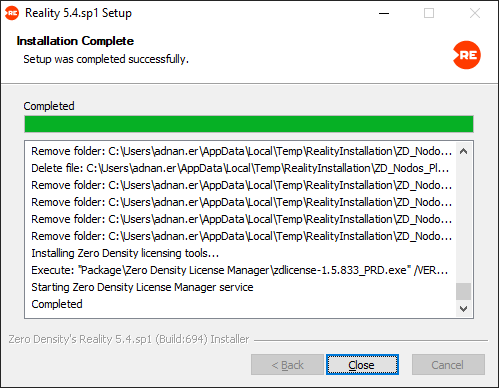The height and width of the screenshot is (388, 499).
Task: Click the scrollbar thumb in the install log
Action: click(463, 292)
